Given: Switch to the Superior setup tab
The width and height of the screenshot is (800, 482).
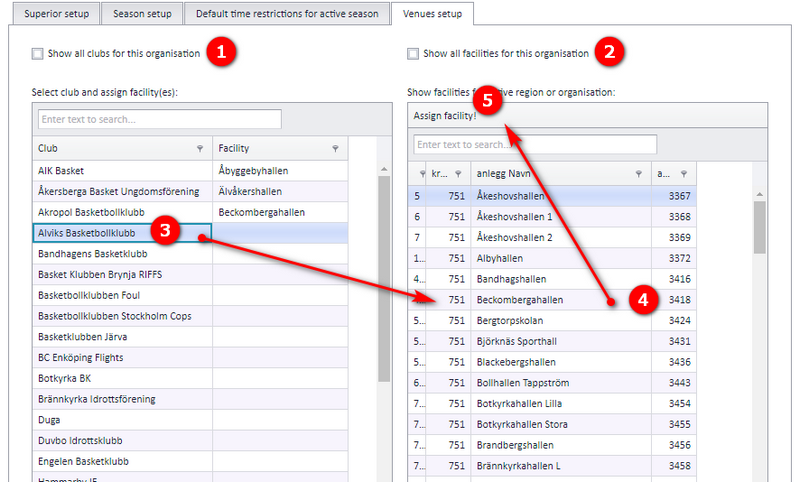Looking at the screenshot, I should (x=56, y=14).
